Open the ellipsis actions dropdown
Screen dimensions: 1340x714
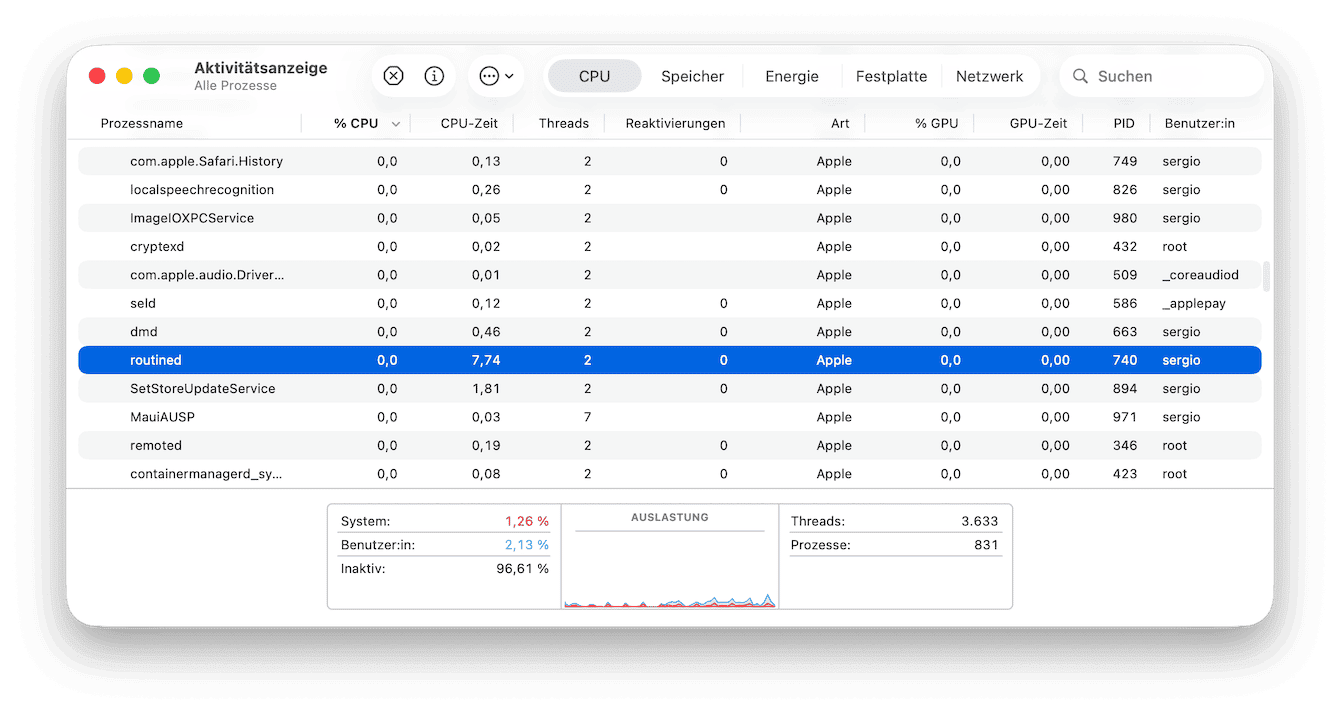point(495,76)
